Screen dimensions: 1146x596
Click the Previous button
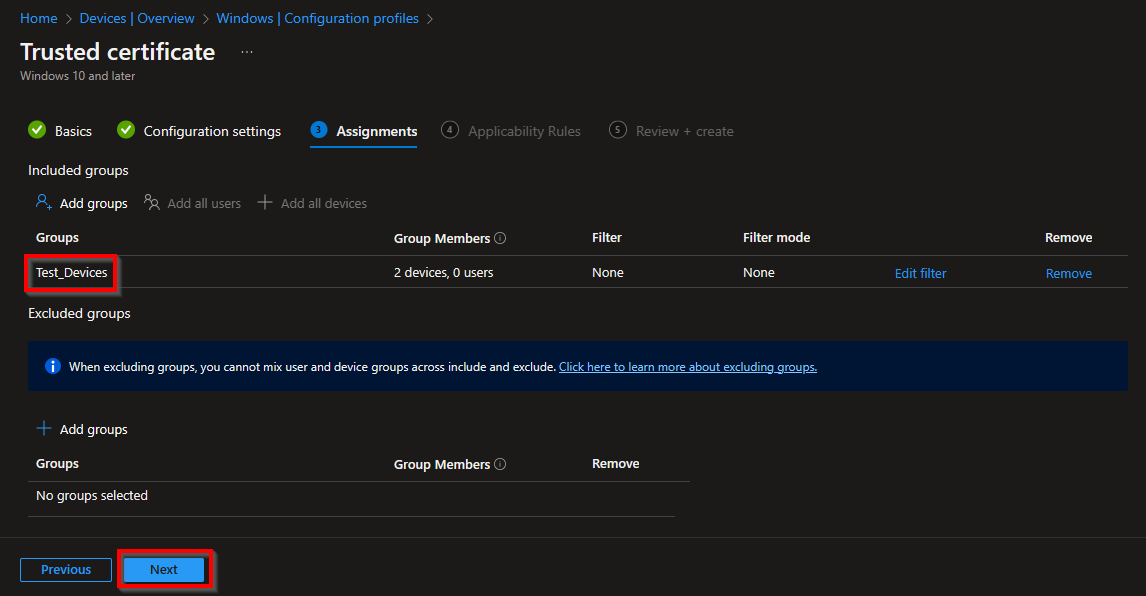[x=65, y=569]
